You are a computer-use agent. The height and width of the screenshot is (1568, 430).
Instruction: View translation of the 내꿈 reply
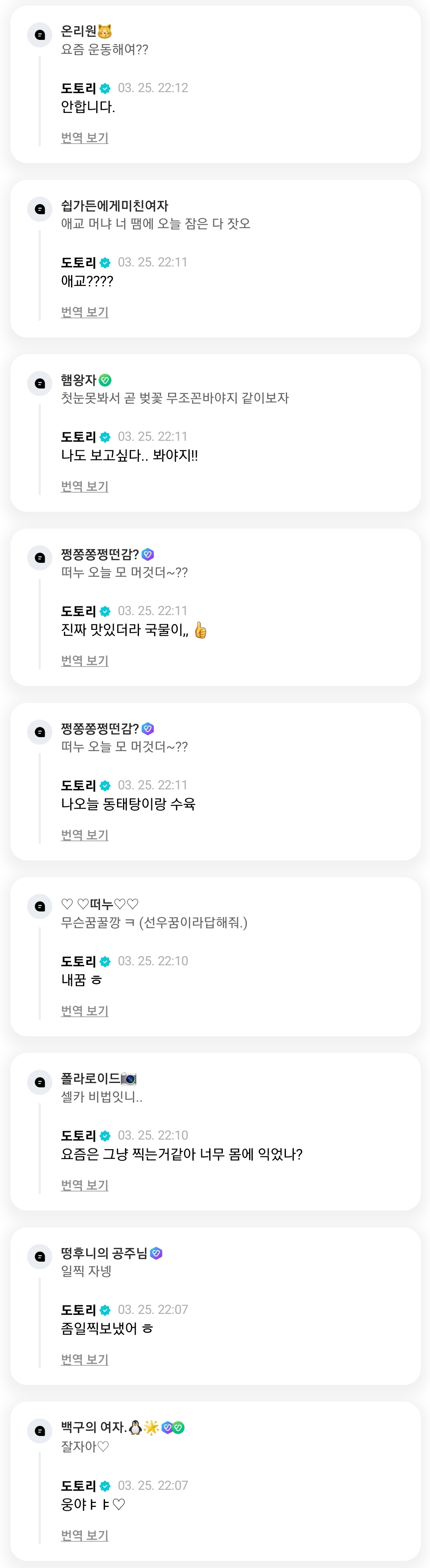point(85,1010)
